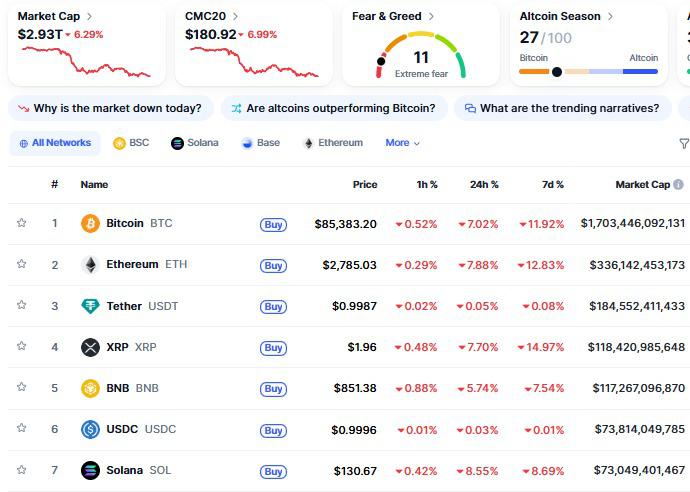Switch to the BSC network filter
The image size is (690, 492).
pos(131,143)
